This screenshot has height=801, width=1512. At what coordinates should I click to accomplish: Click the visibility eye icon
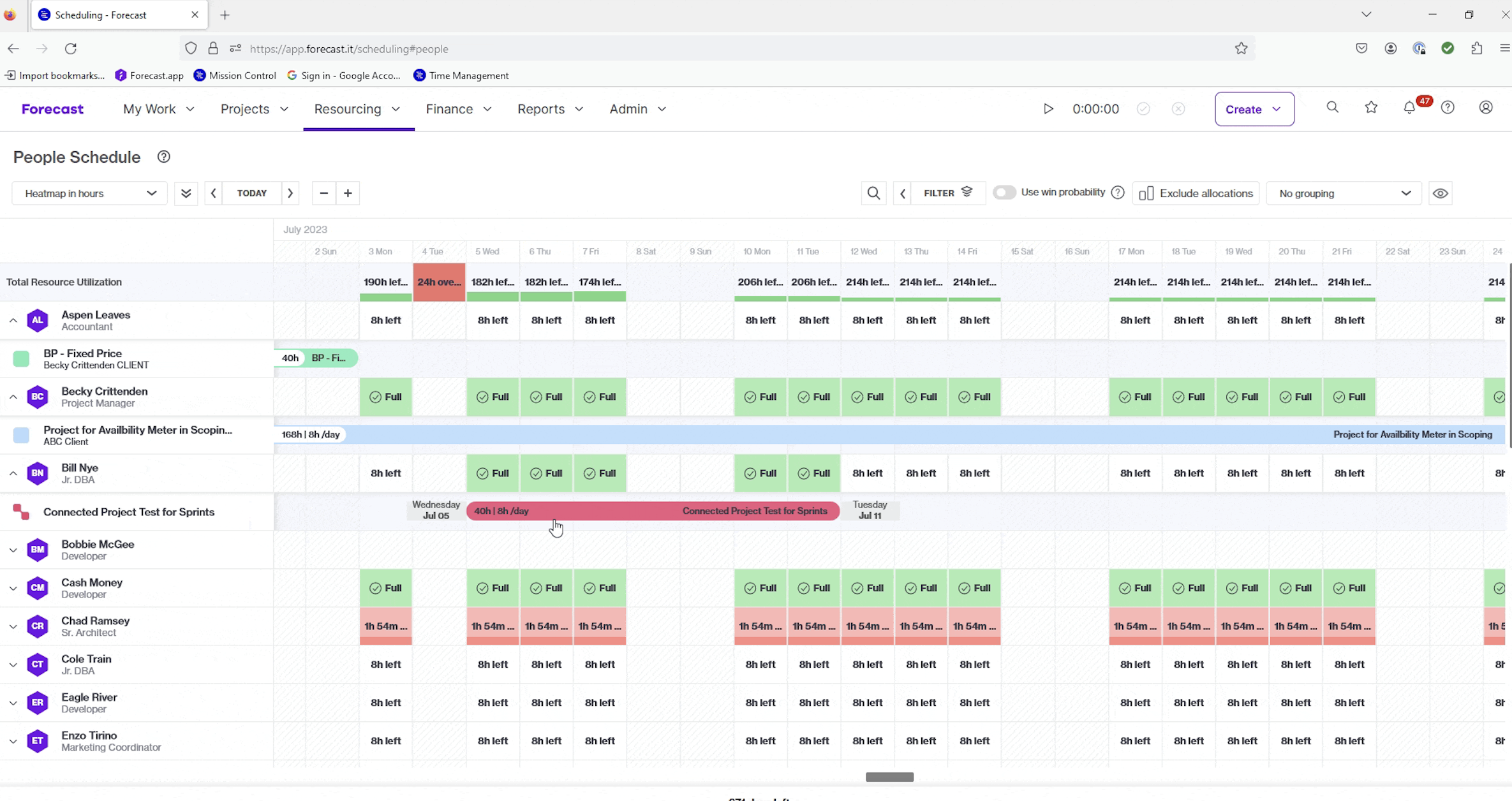1441,193
